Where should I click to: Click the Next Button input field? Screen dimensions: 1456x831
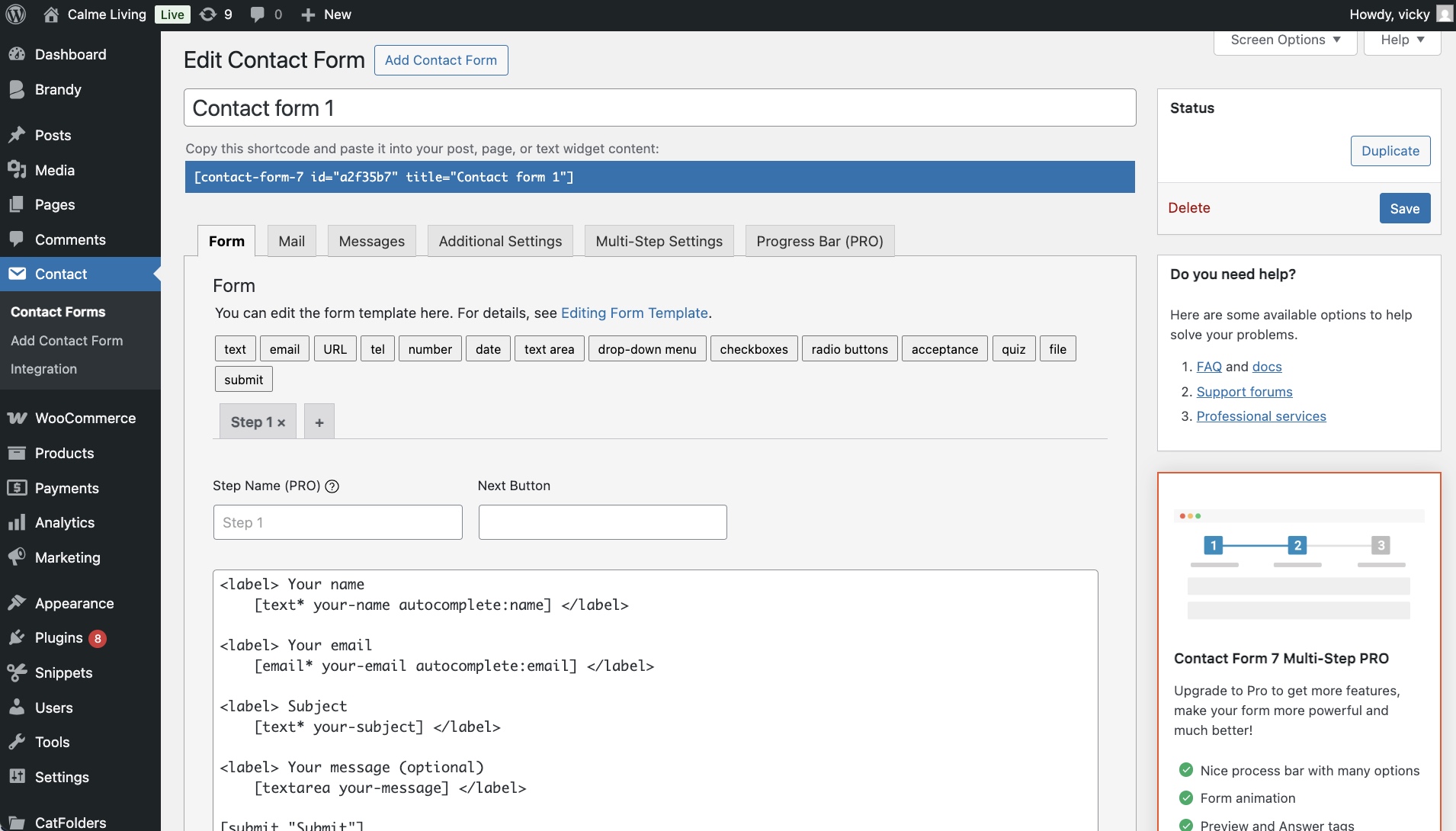pyautogui.click(x=602, y=522)
